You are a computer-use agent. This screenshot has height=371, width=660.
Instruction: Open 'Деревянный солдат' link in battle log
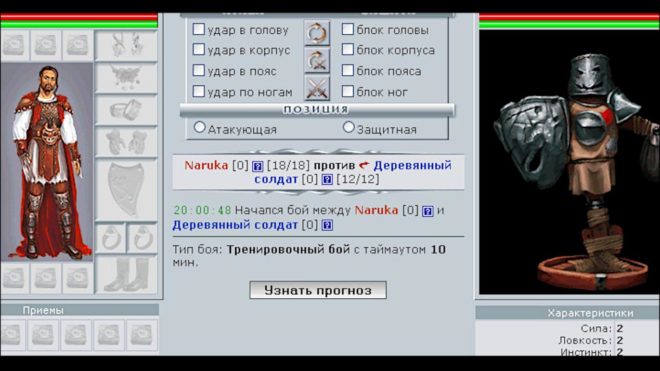tap(235, 225)
